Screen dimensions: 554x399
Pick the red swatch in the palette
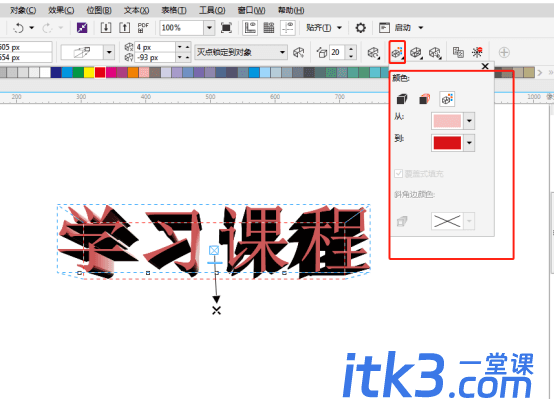100,72
